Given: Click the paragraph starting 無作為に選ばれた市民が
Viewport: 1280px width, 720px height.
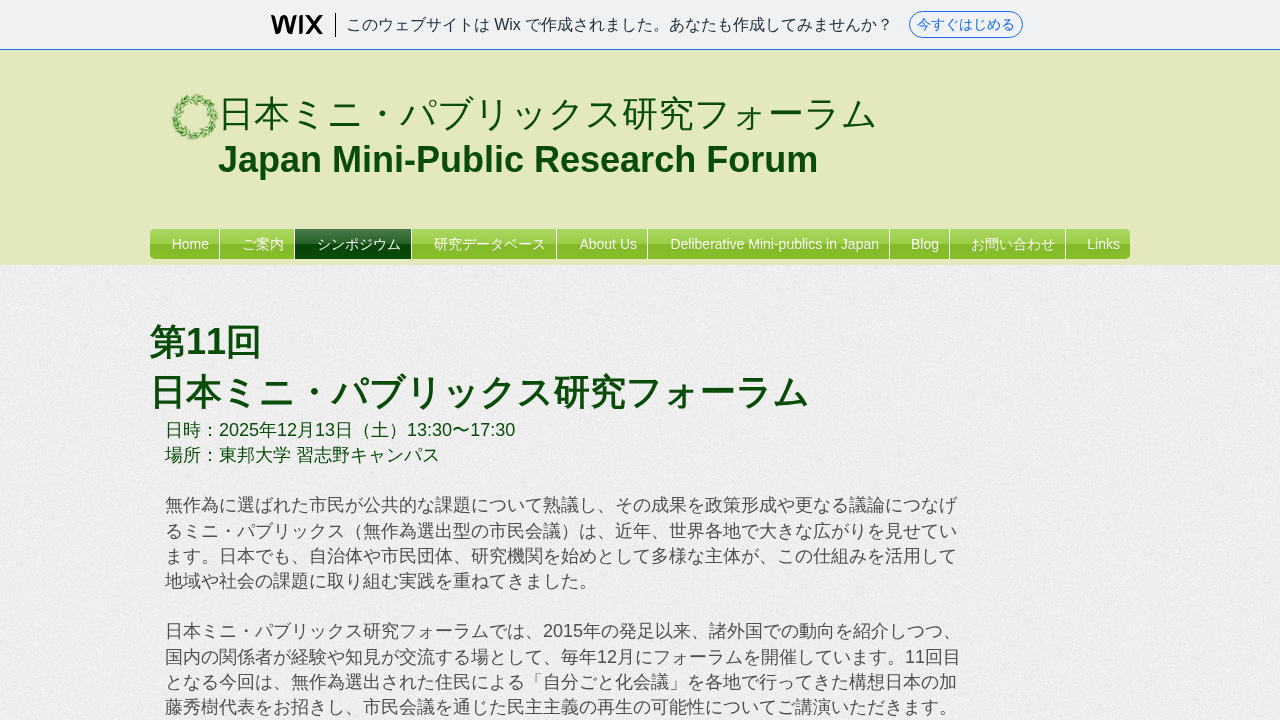Looking at the screenshot, I should click(x=561, y=543).
